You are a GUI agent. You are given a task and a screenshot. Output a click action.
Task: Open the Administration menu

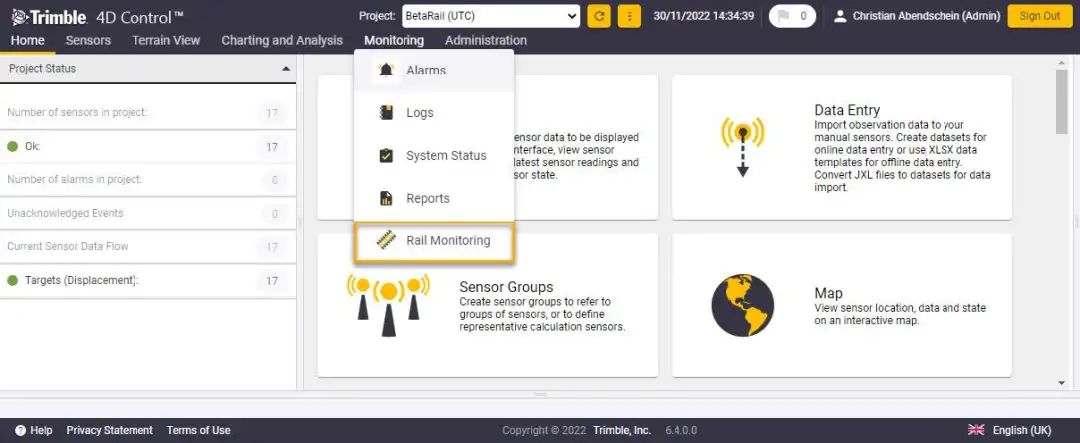[486, 40]
